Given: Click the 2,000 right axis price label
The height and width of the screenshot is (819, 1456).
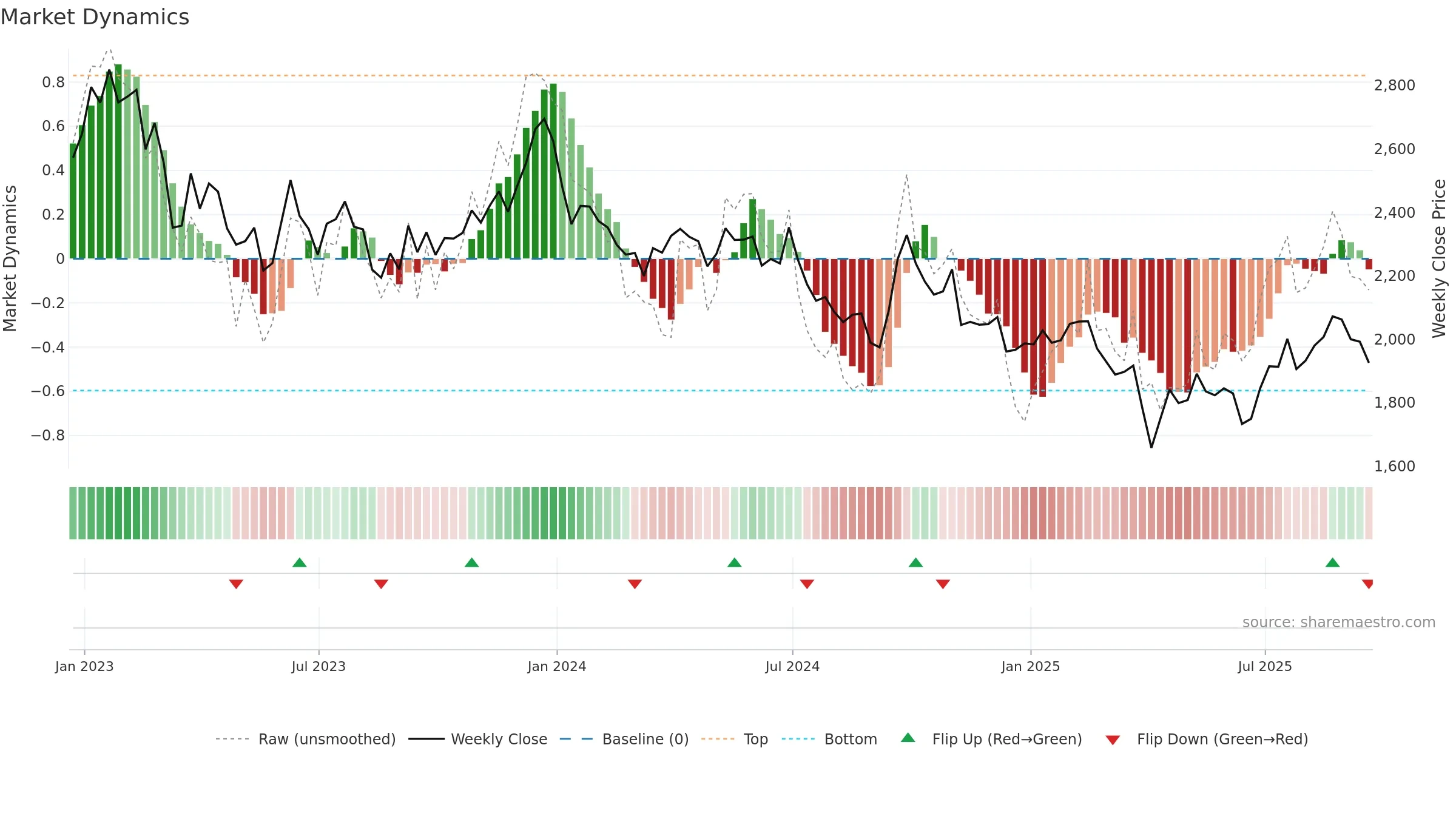Looking at the screenshot, I should [x=1395, y=340].
